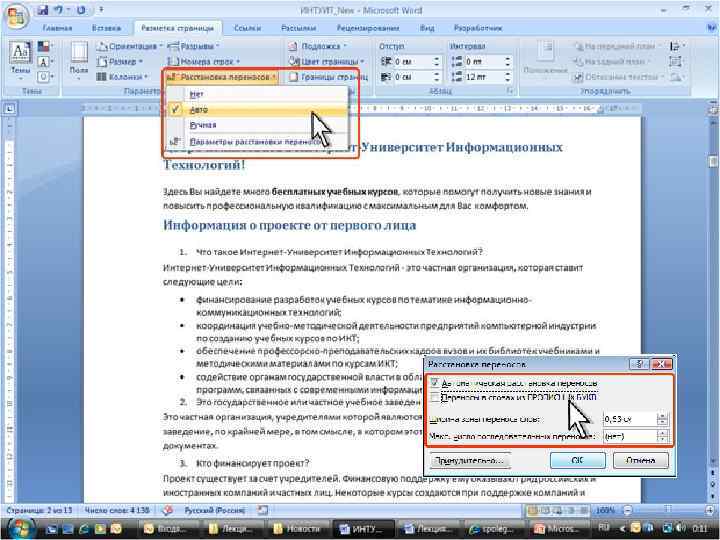The image size is (720, 540).
Task: Switch to Вставка ribbon tab
Action: [106, 28]
